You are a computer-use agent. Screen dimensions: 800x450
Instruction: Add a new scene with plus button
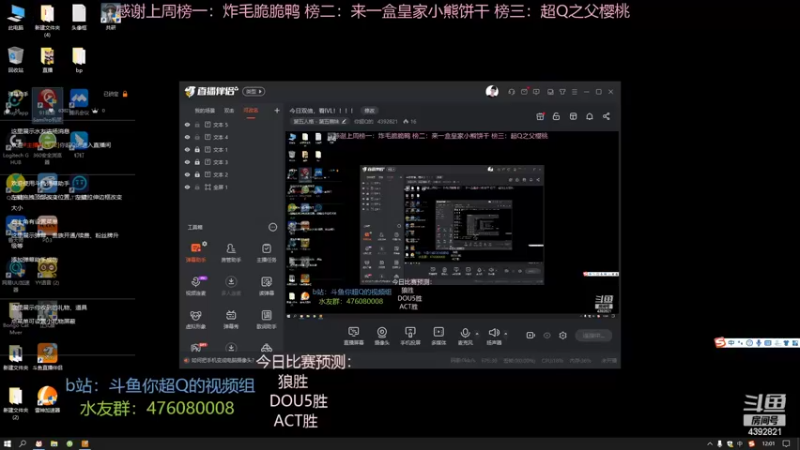tap(277, 110)
